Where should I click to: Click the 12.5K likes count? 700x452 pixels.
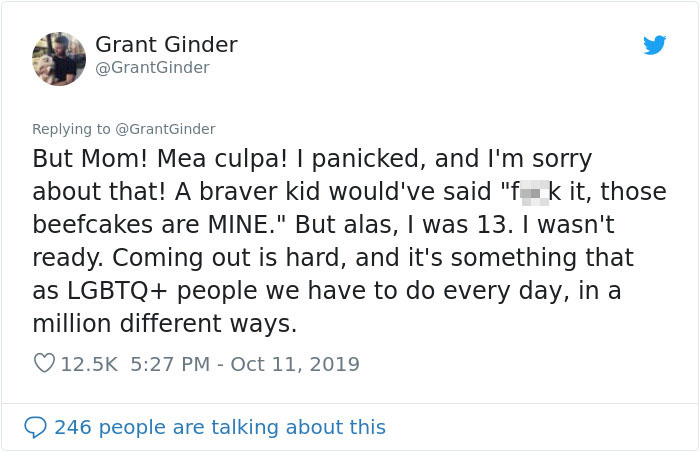(90, 364)
